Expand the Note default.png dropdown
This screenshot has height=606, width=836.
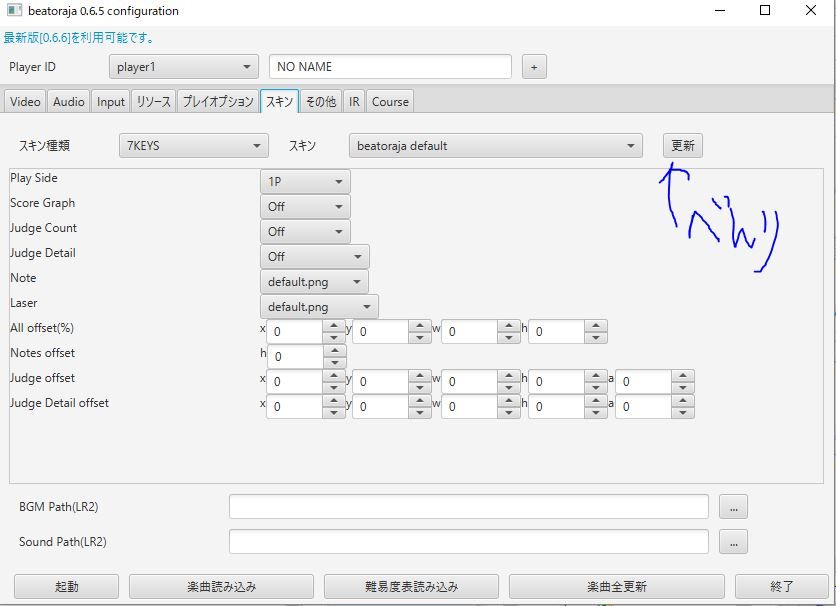pyautogui.click(x=314, y=282)
